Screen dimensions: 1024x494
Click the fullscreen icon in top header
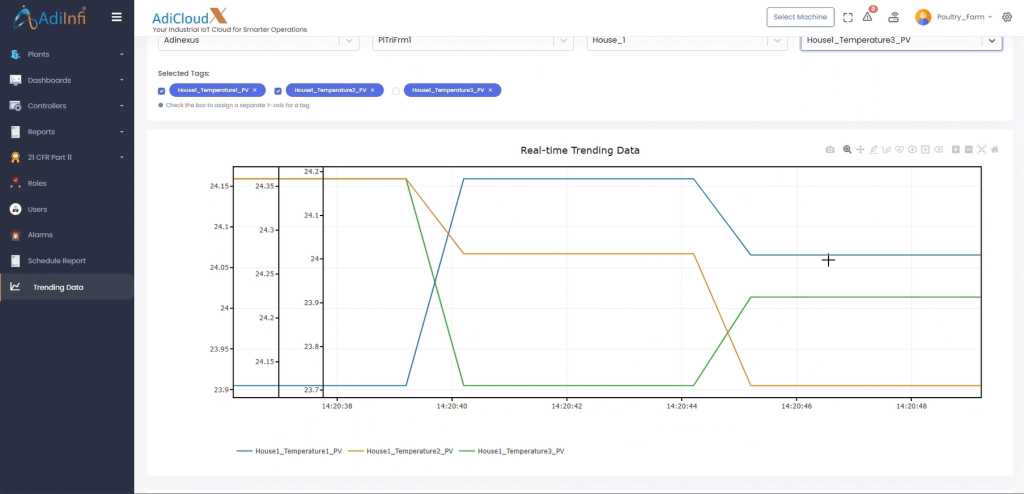coord(848,18)
